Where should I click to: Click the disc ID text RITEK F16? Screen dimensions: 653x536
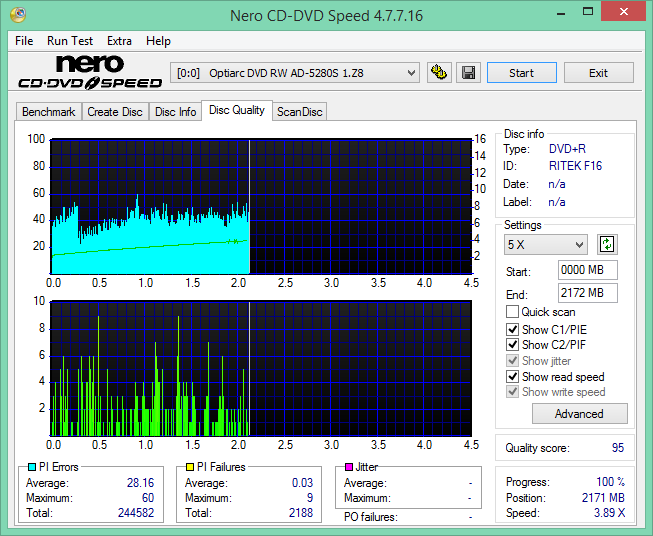(575, 166)
